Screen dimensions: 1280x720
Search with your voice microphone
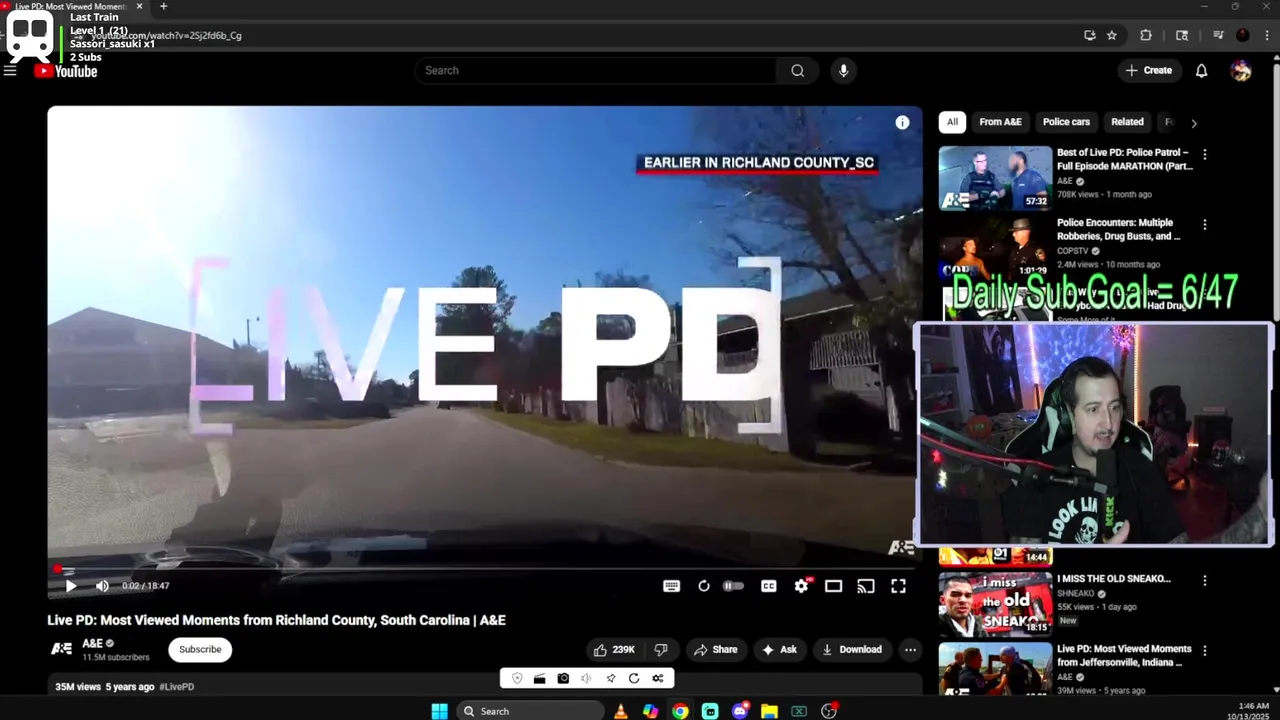[x=843, y=71]
